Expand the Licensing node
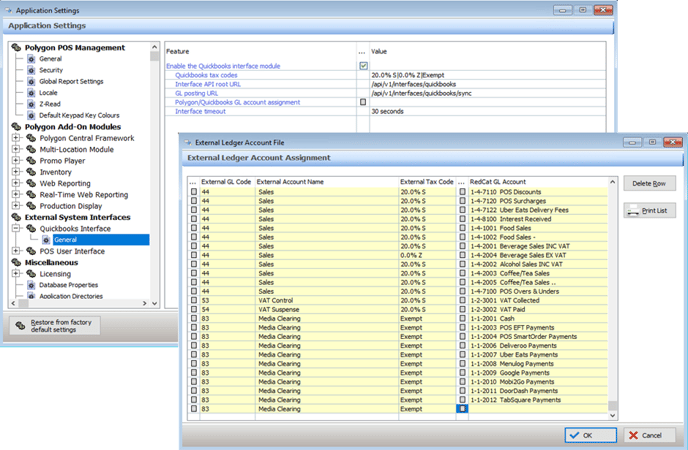 (16, 274)
